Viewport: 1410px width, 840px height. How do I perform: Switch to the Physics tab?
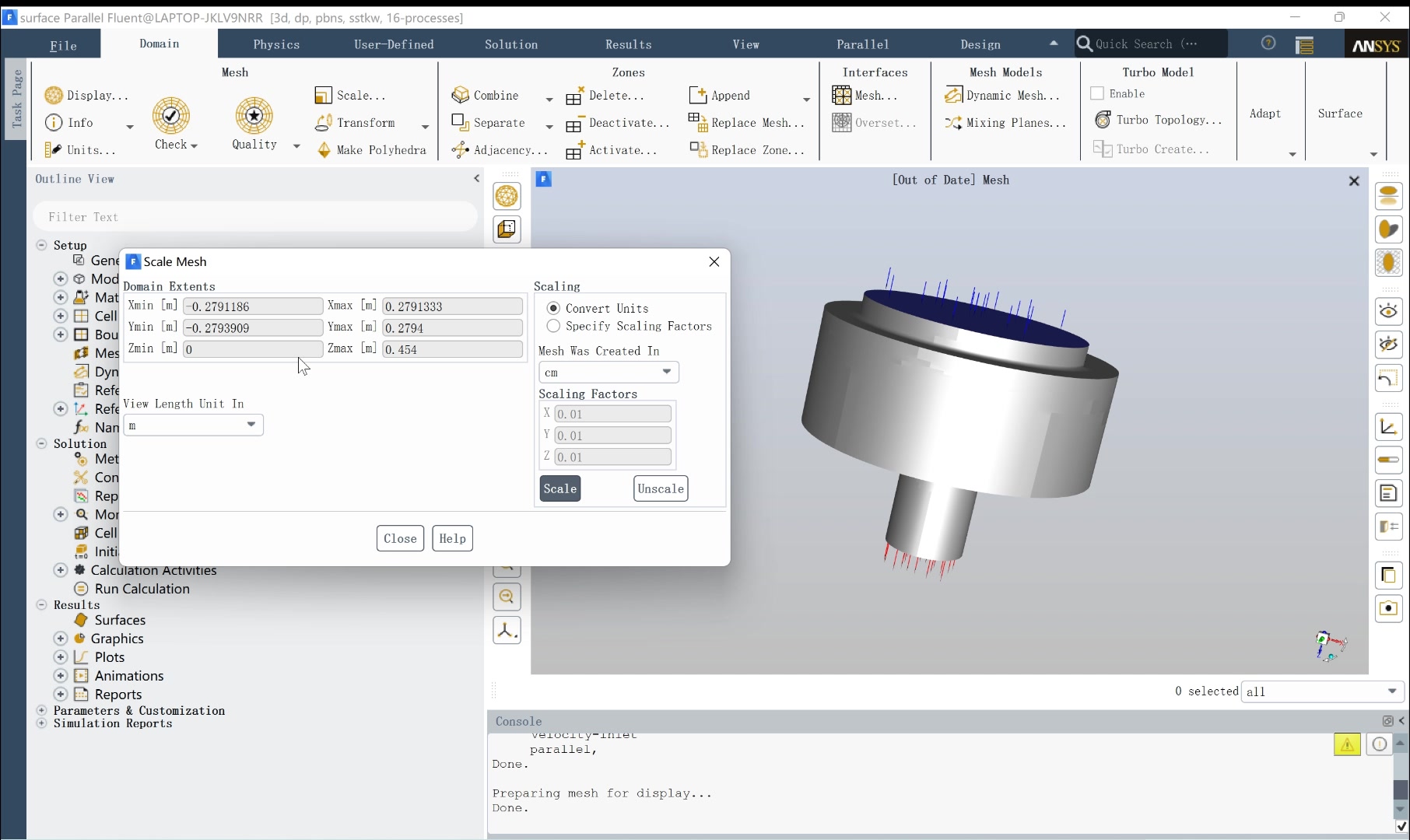pos(276,44)
